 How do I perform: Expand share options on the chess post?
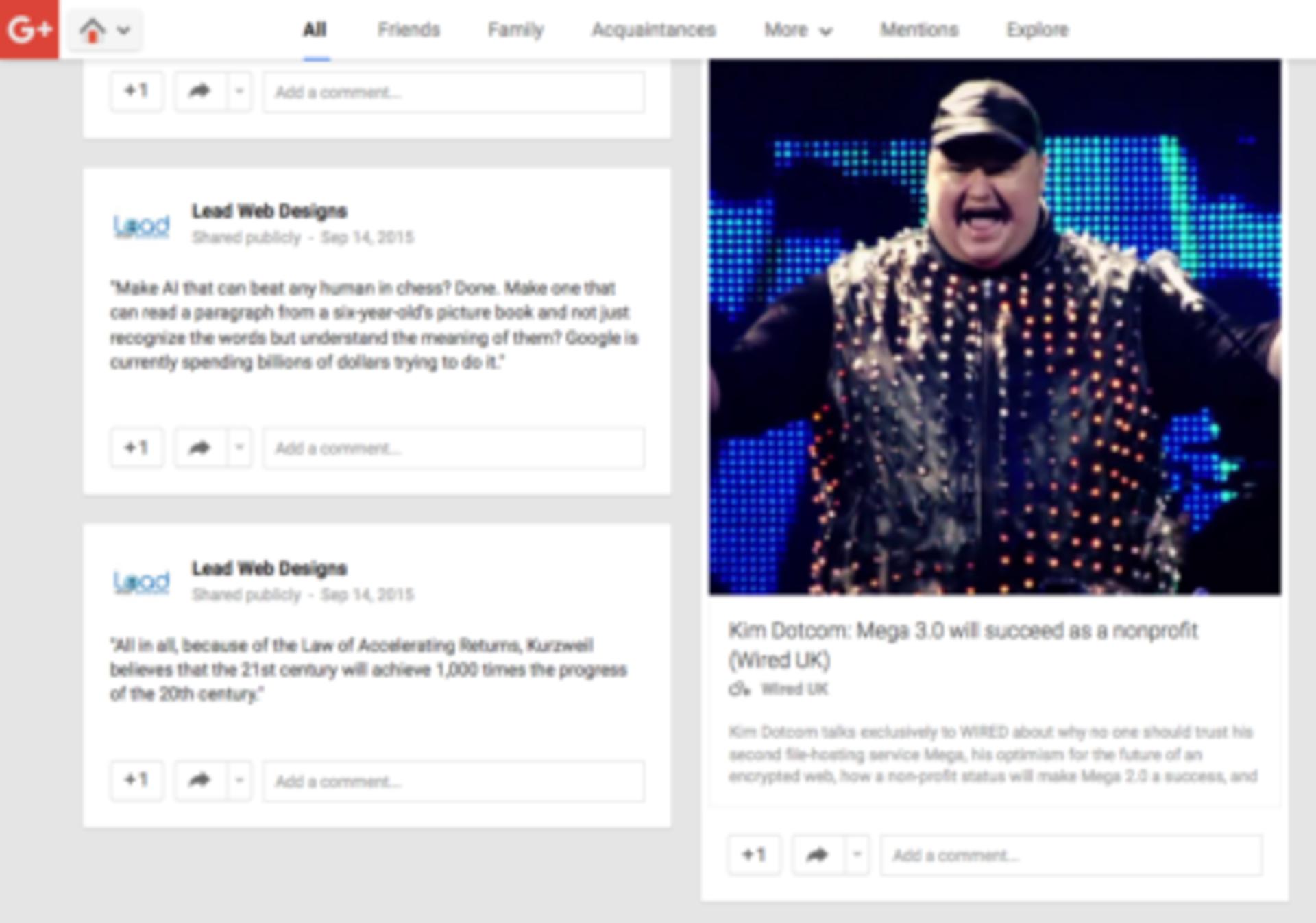239,448
